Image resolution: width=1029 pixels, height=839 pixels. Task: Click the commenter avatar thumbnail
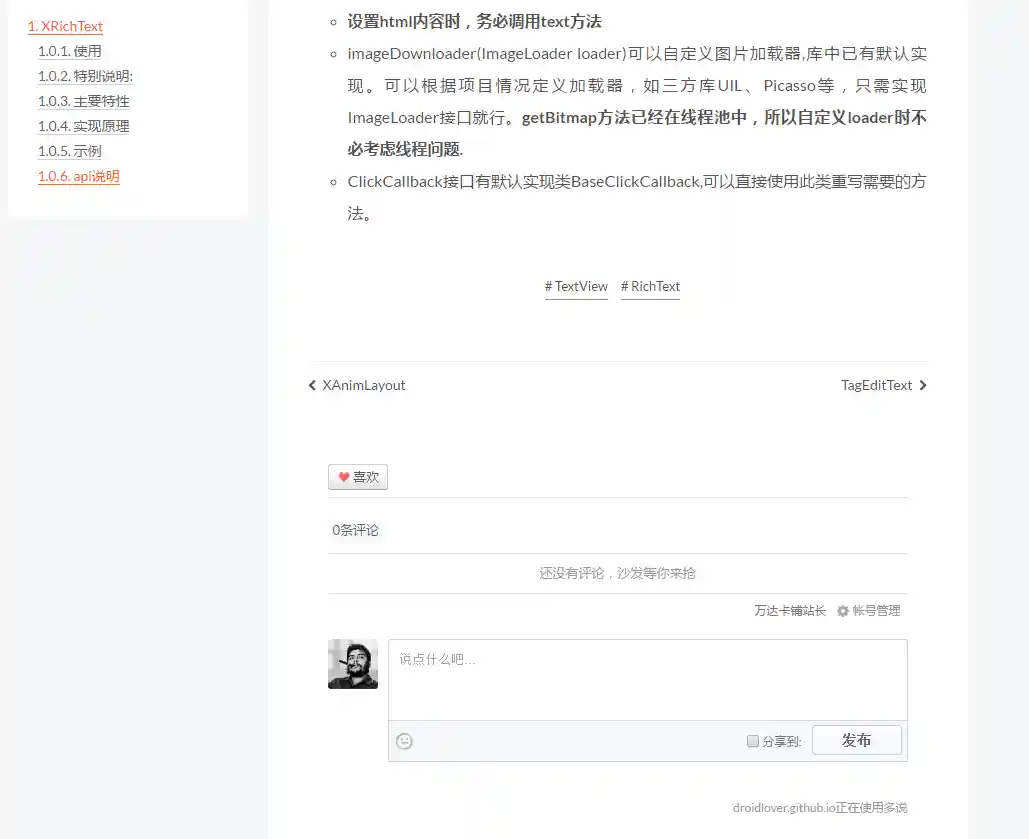(352, 664)
